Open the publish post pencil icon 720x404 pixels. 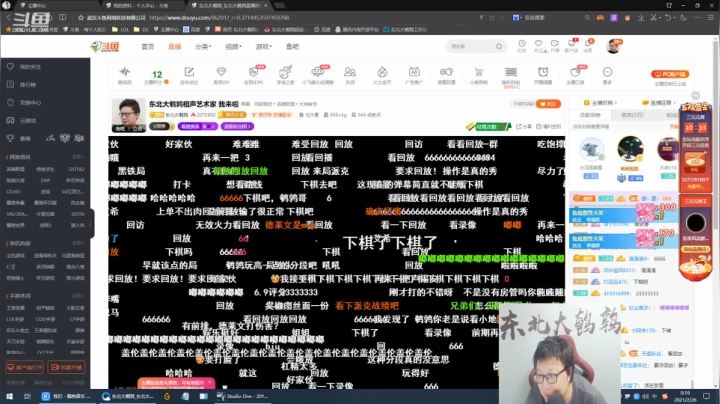coord(189,72)
